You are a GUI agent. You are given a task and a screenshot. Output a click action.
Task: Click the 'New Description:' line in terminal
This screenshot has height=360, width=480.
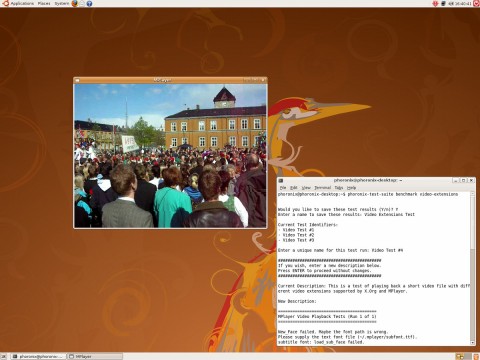(297, 301)
